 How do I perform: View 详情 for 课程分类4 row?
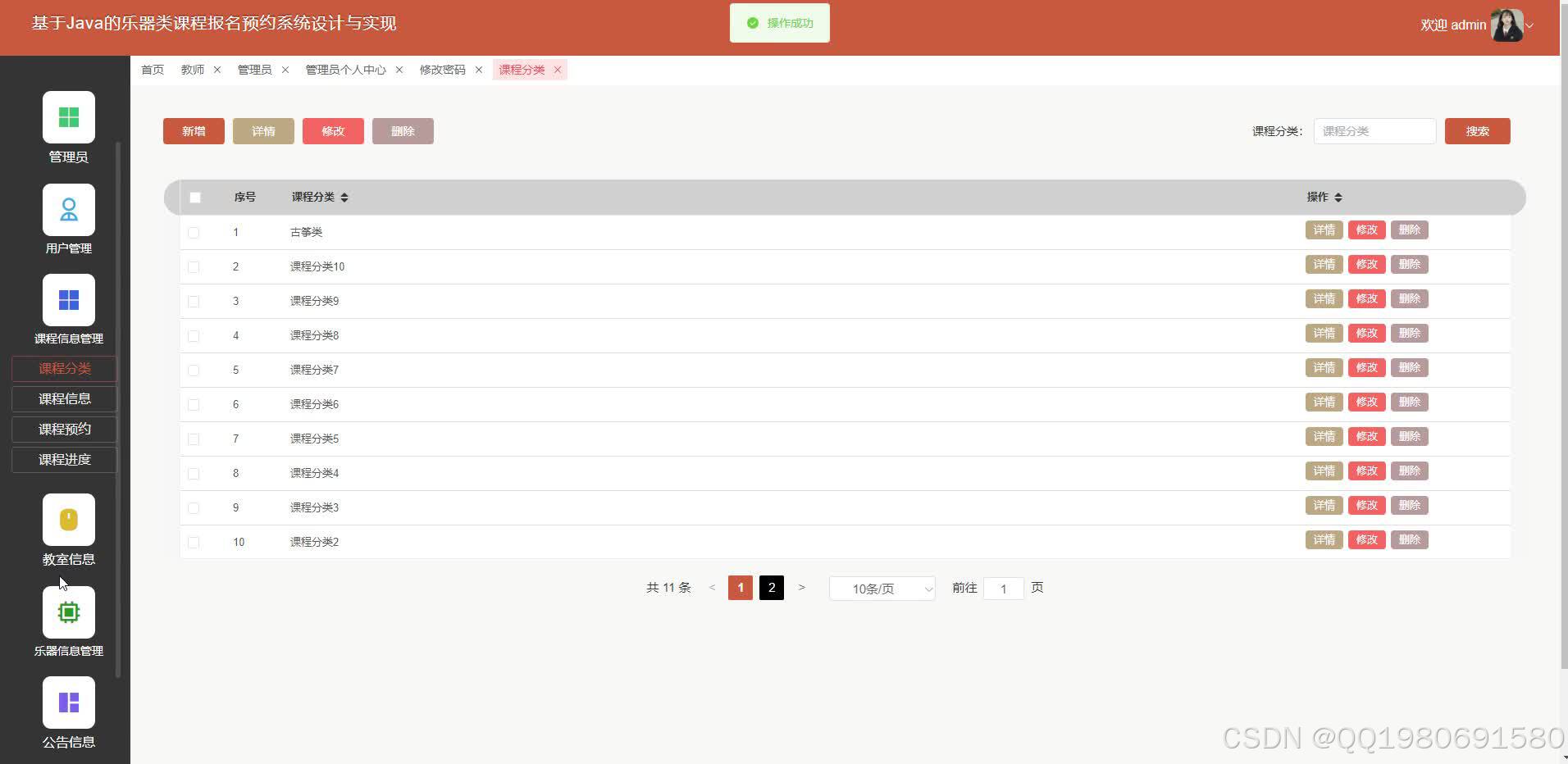[x=1324, y=471]
